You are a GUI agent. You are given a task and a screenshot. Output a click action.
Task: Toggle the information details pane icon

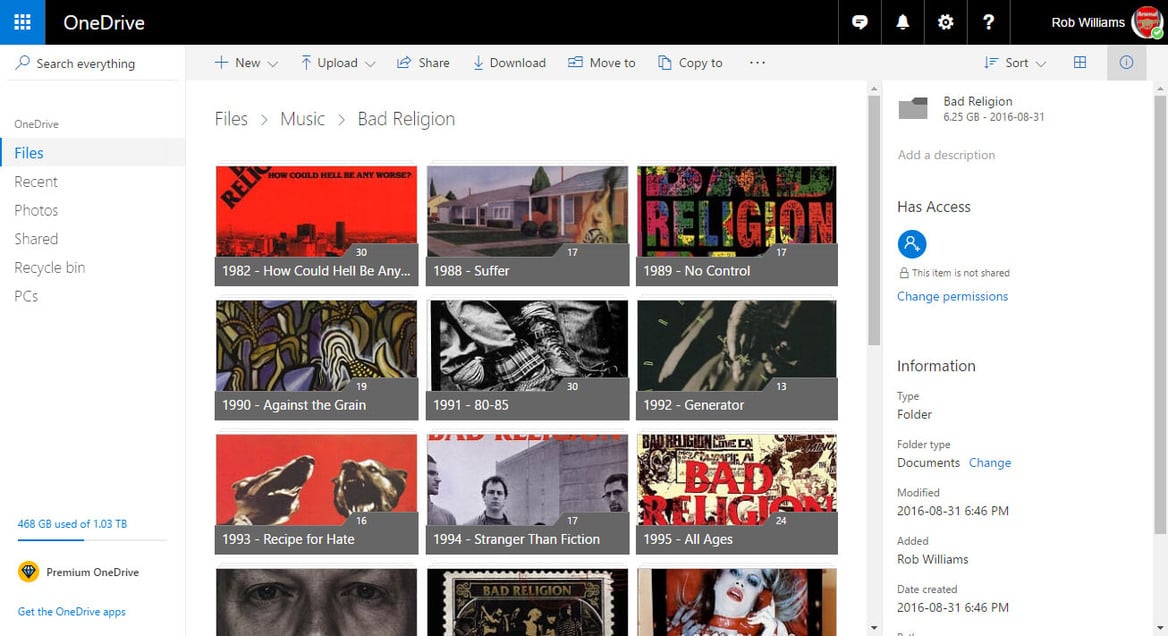(x=1126, y=63)
